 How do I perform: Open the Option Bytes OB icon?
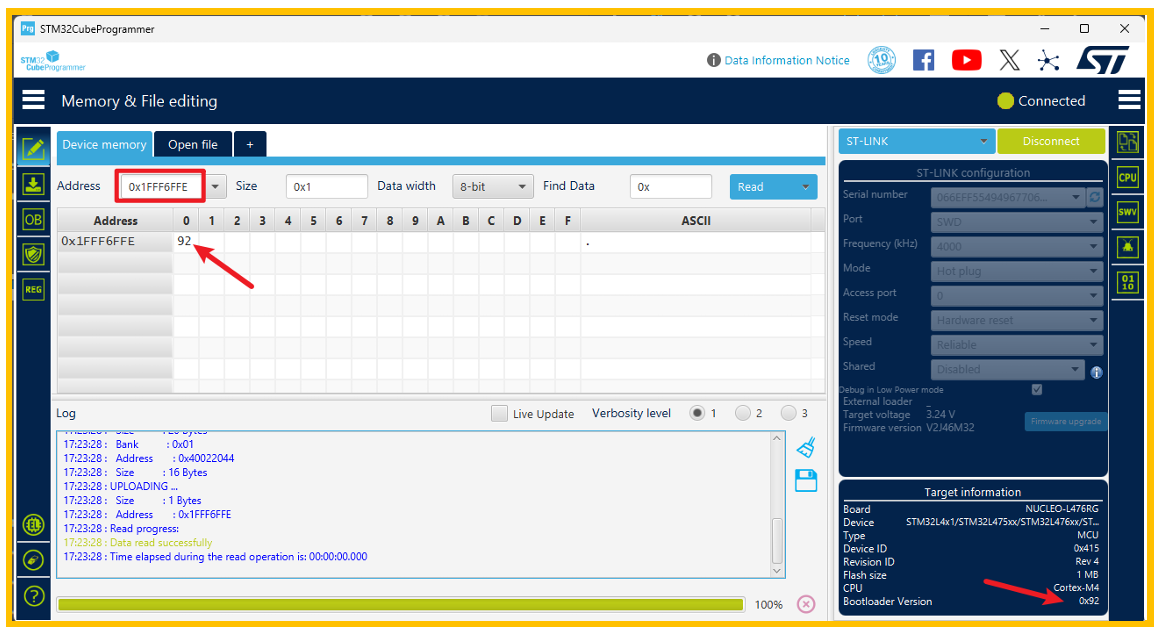click(33, 220)
